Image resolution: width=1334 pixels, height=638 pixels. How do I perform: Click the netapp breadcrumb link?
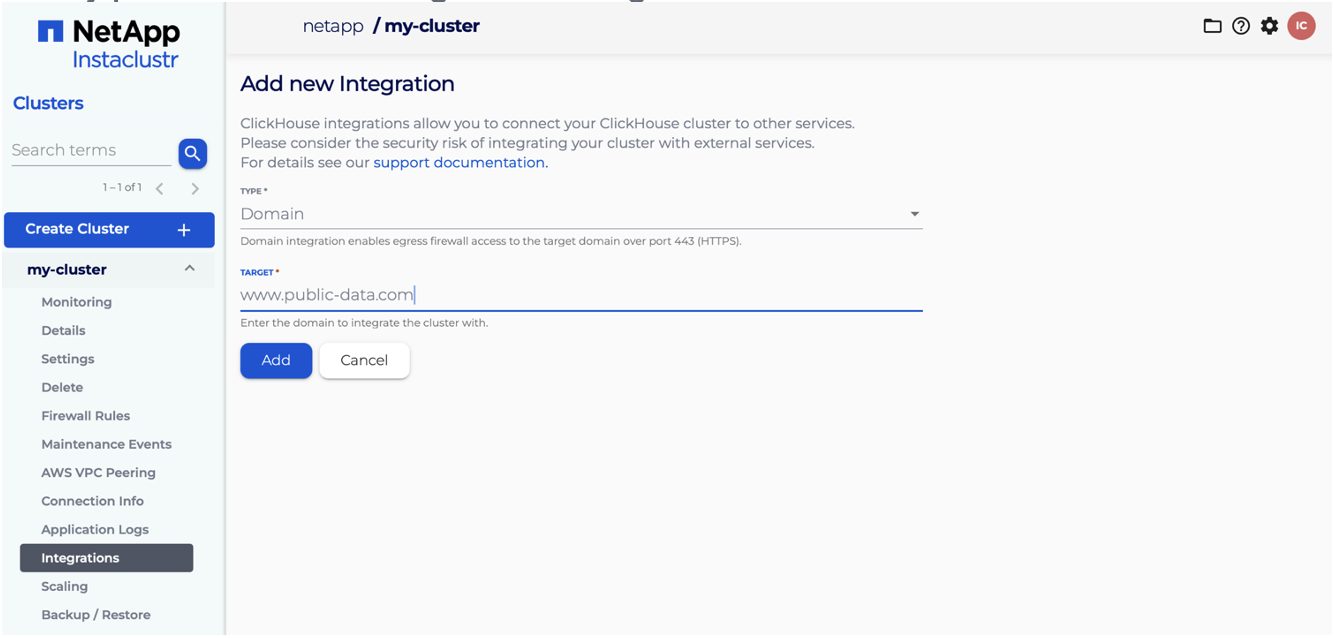point(333,26)
